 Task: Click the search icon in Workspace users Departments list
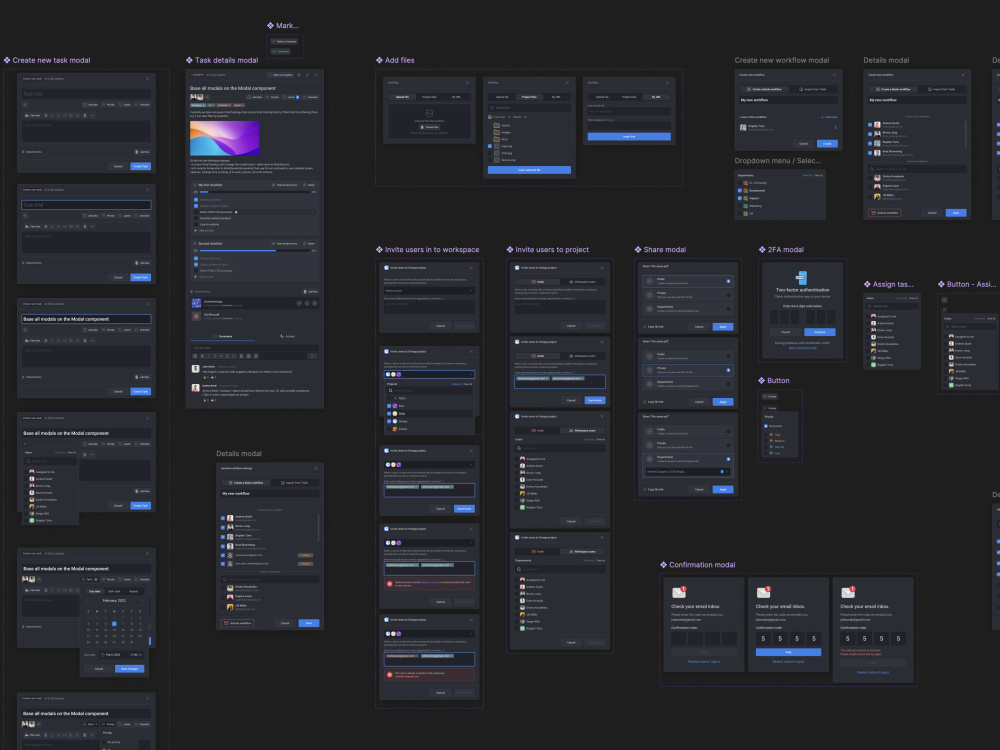pos(518,569)
